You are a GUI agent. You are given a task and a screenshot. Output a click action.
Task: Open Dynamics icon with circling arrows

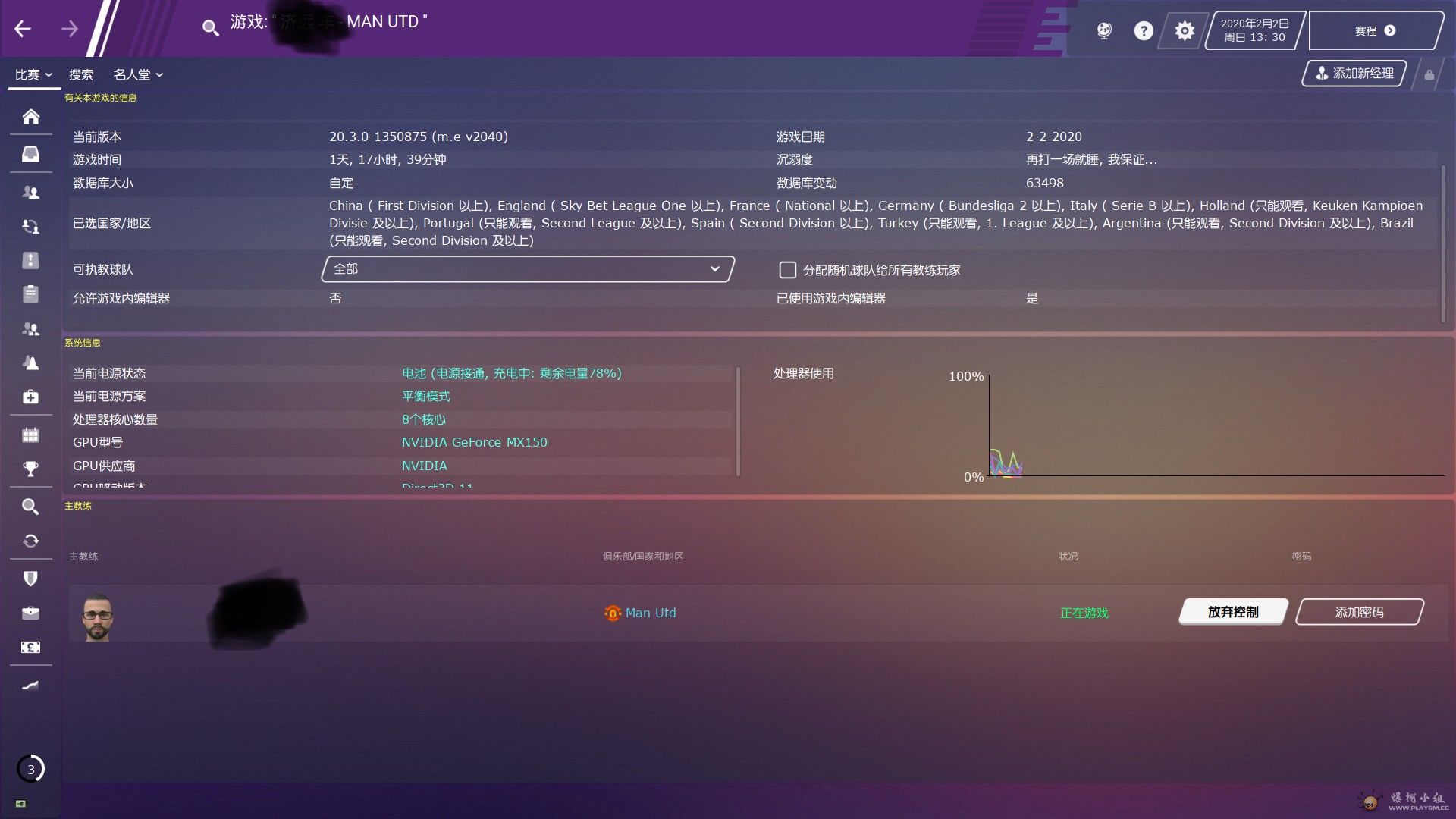30,226
